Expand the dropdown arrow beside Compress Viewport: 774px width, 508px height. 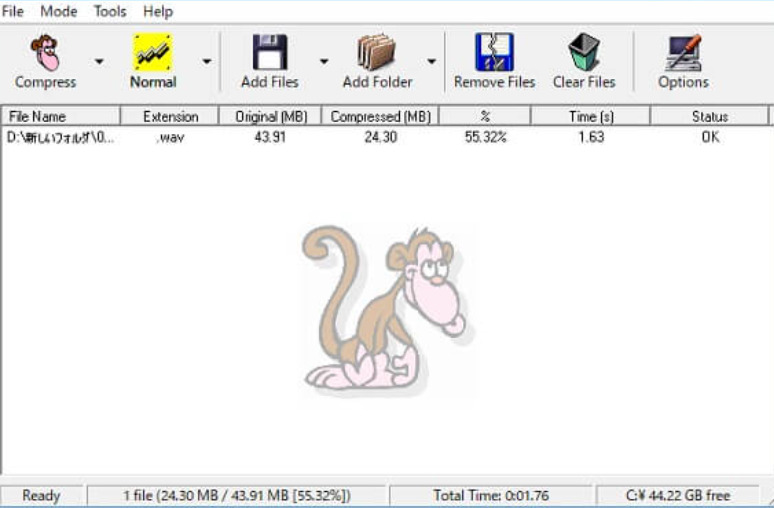[99, 62]
